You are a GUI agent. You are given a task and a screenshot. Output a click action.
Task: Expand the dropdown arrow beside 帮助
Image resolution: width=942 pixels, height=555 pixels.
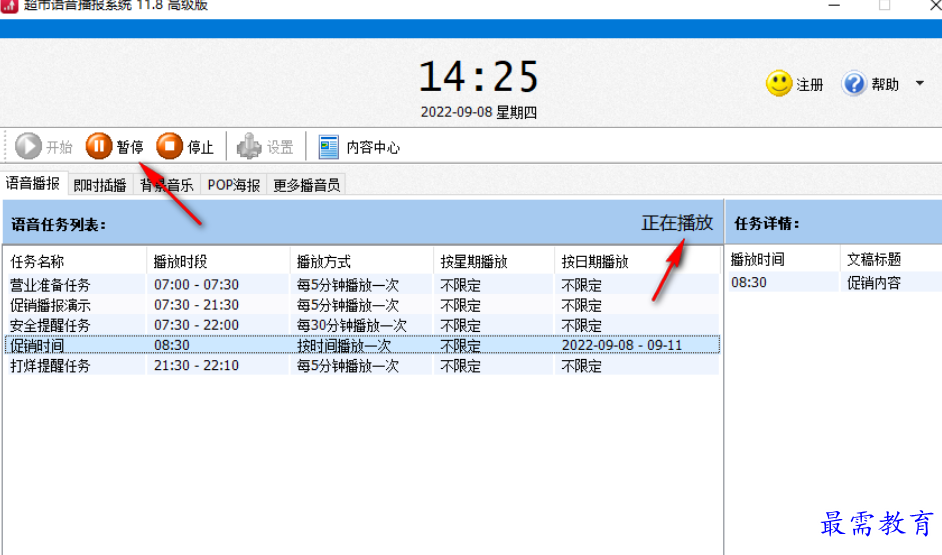919,84
